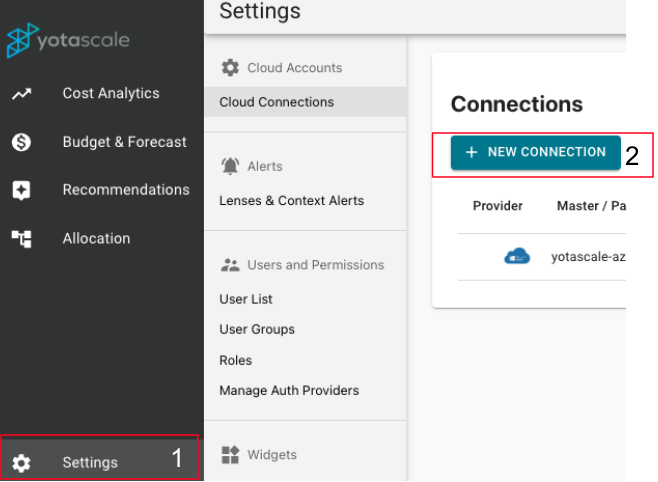The width and height of the screenshot is (658, 482).
Task: Open Cost Analytics from the sidebar
Action: [110, 94]
